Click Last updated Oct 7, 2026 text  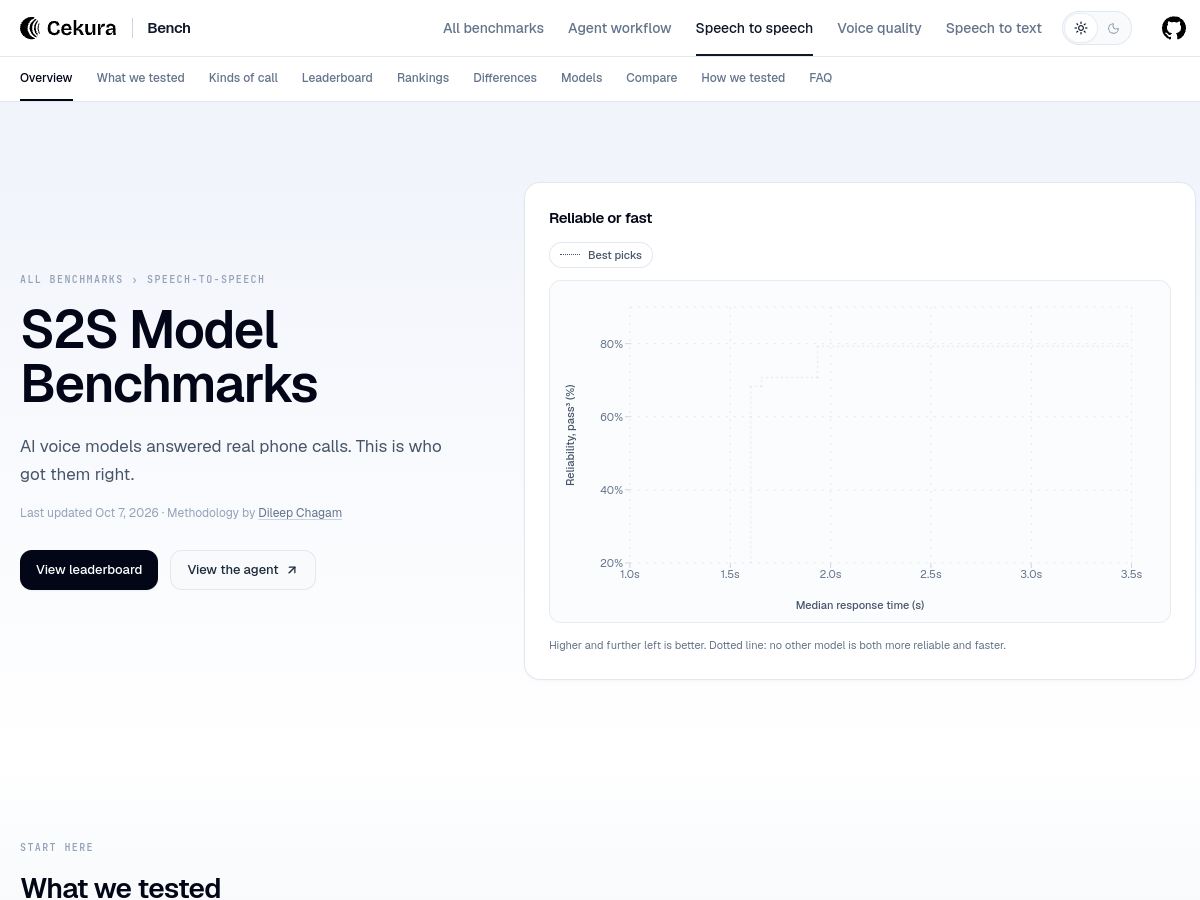tap(89, 513)
